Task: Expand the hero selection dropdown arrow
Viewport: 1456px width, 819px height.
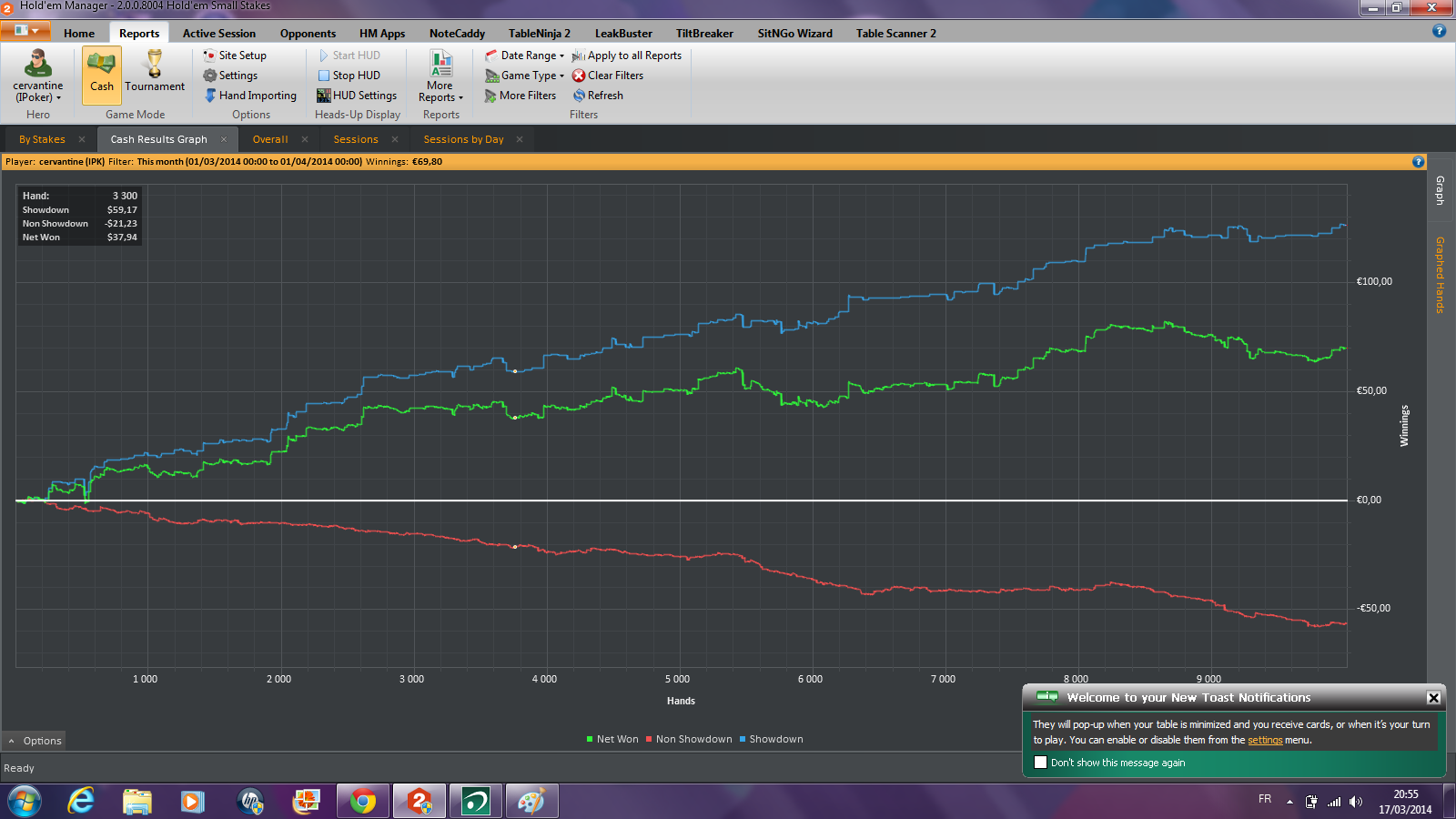Action: [59, 98]
